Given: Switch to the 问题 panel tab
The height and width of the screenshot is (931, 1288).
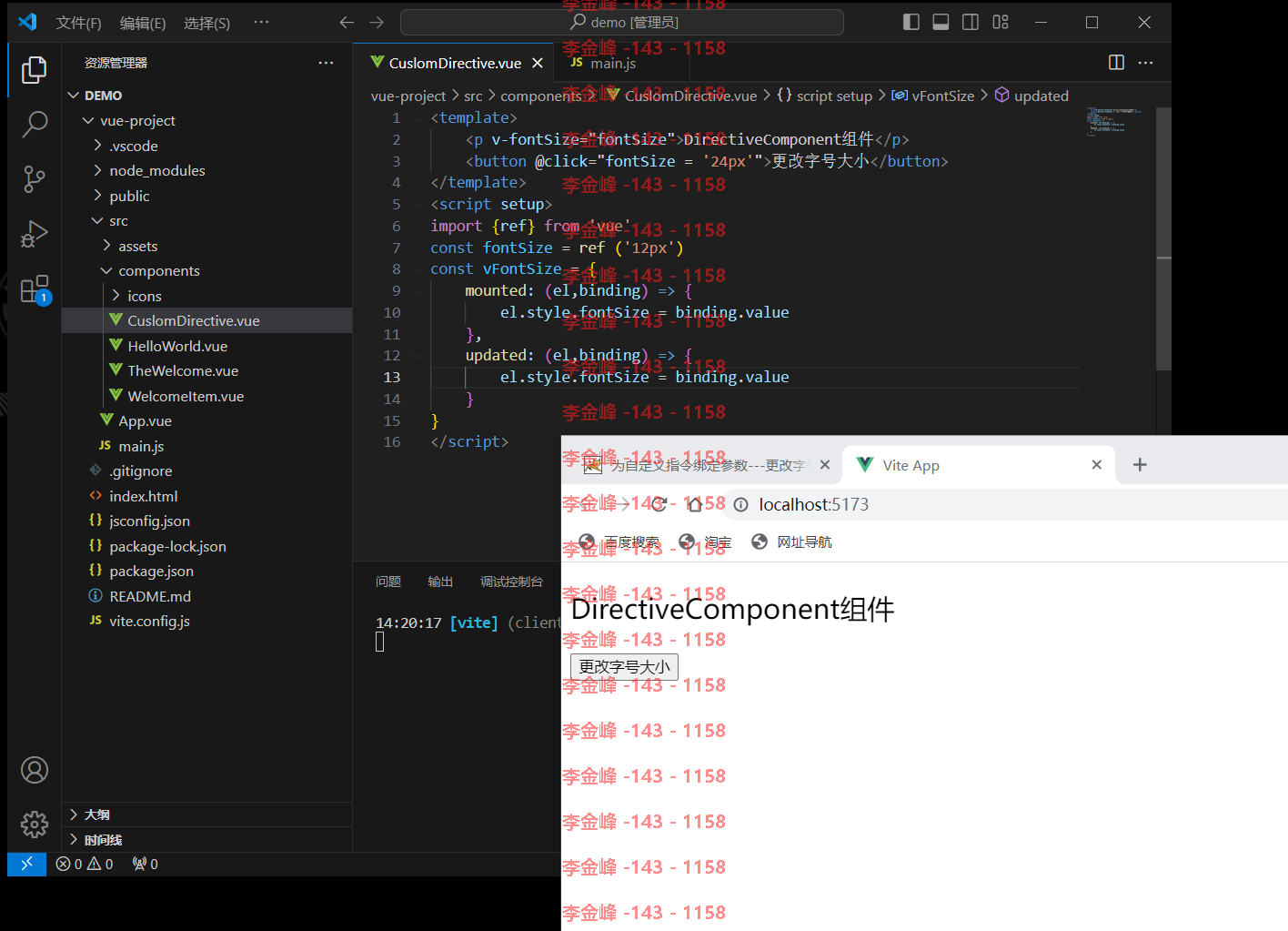Looking at the screenshot, I should pyautogui.click(x=388, y=582).
